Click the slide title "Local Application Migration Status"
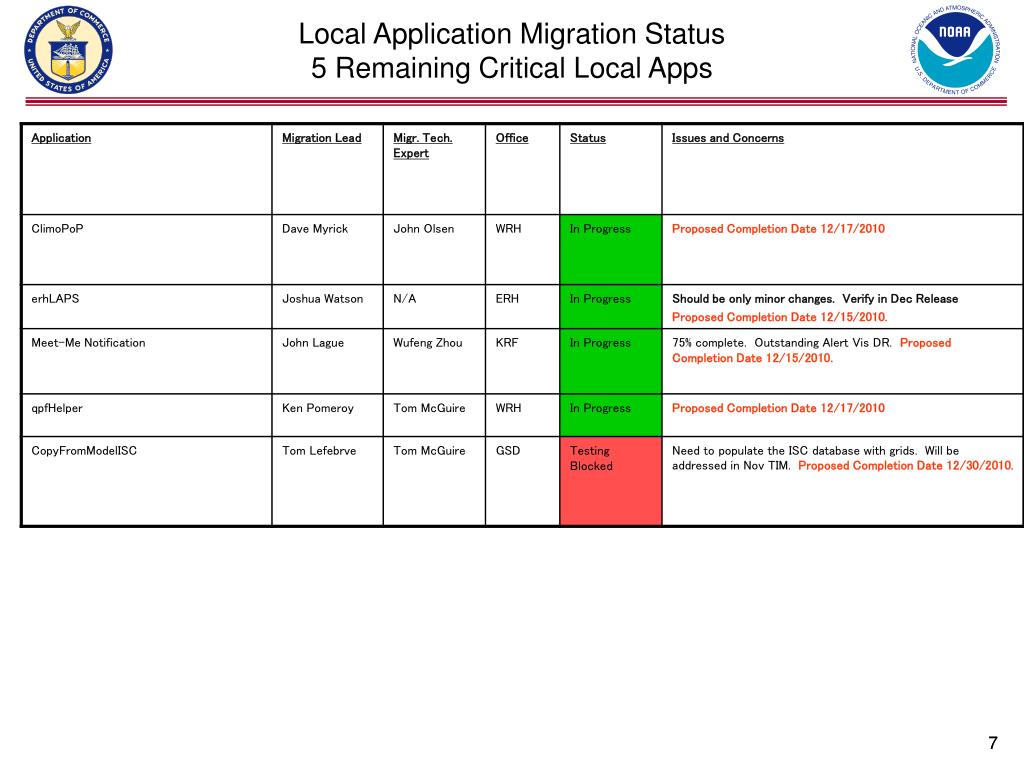This screenshot has height=768, width=1024. [511, 35]
